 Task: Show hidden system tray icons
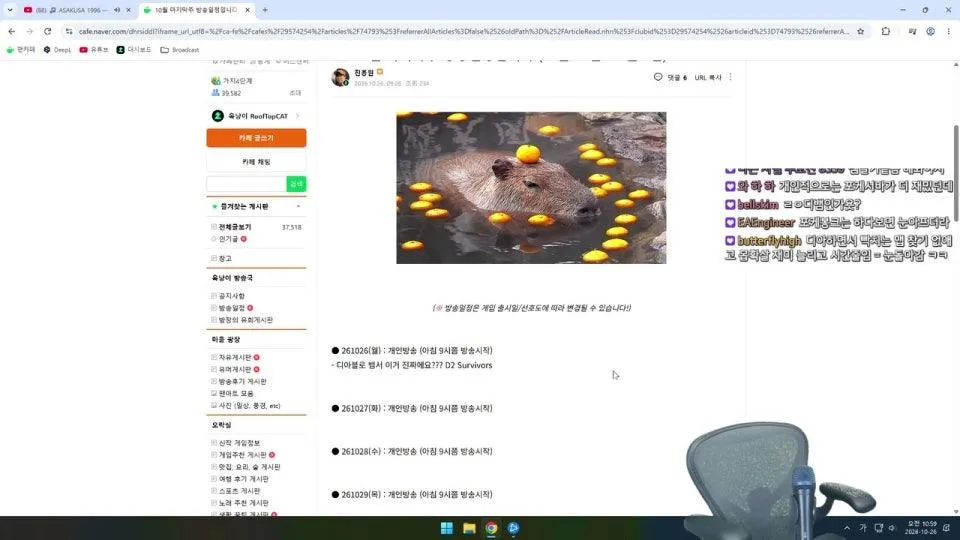click(x=847, y=528)
